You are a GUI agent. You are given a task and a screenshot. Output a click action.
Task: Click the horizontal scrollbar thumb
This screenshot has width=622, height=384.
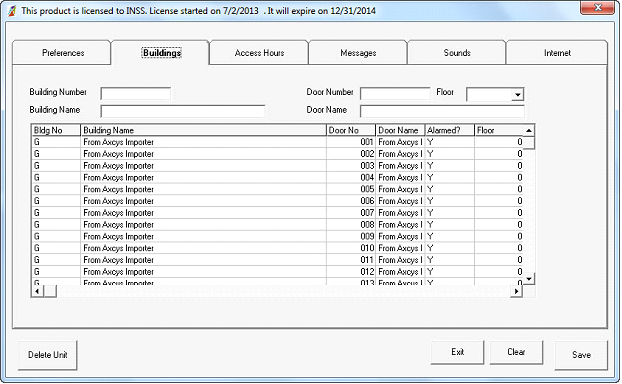click(x=50, y=291)
